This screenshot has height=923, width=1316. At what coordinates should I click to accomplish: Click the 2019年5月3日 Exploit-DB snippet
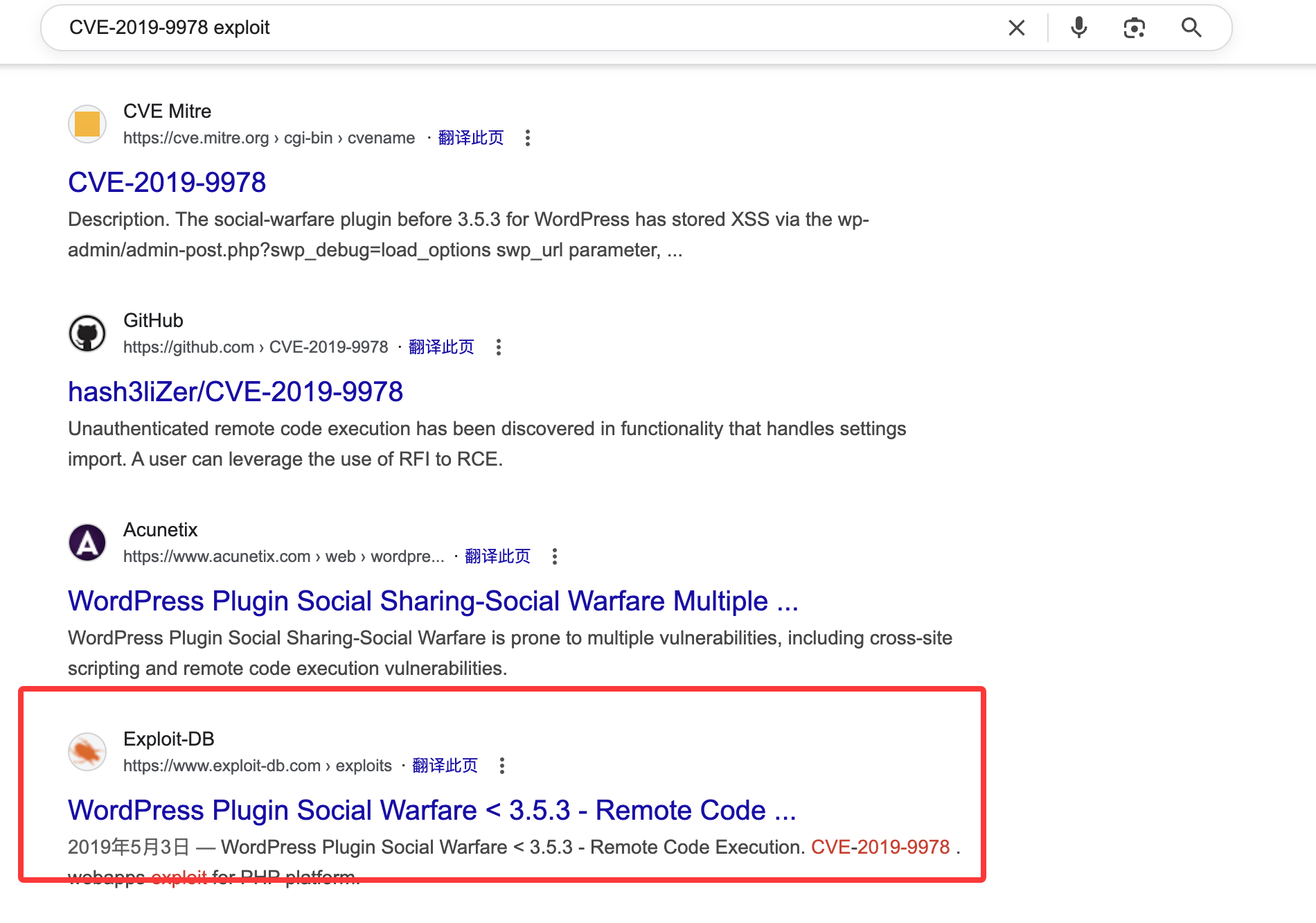(x=514, y=861)
